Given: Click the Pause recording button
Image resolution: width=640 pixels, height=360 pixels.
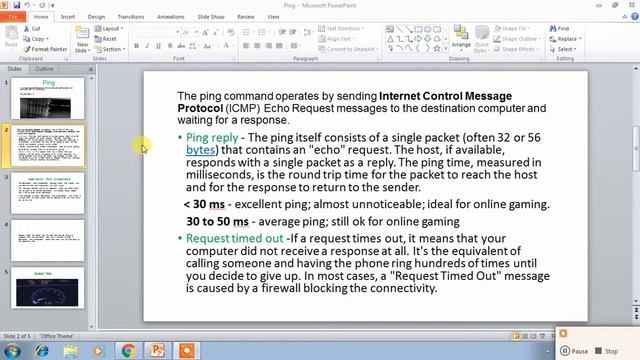Looking at the screenshot, I should pyautogui.click(x=574, y=351).
